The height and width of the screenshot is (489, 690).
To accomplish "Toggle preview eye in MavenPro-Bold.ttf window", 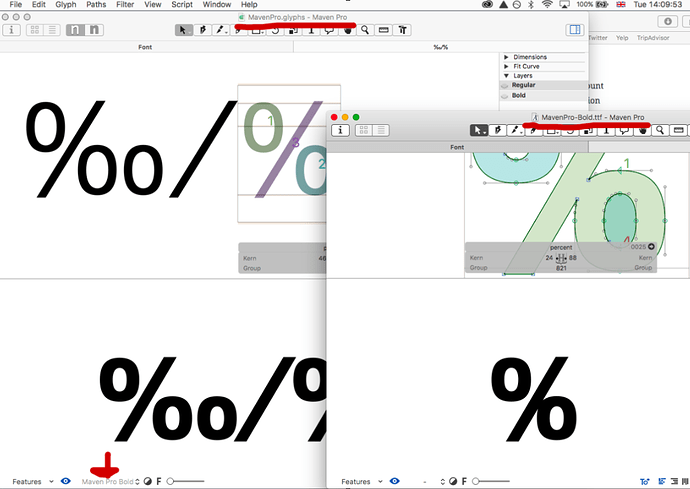I will (x=394, y=481).
